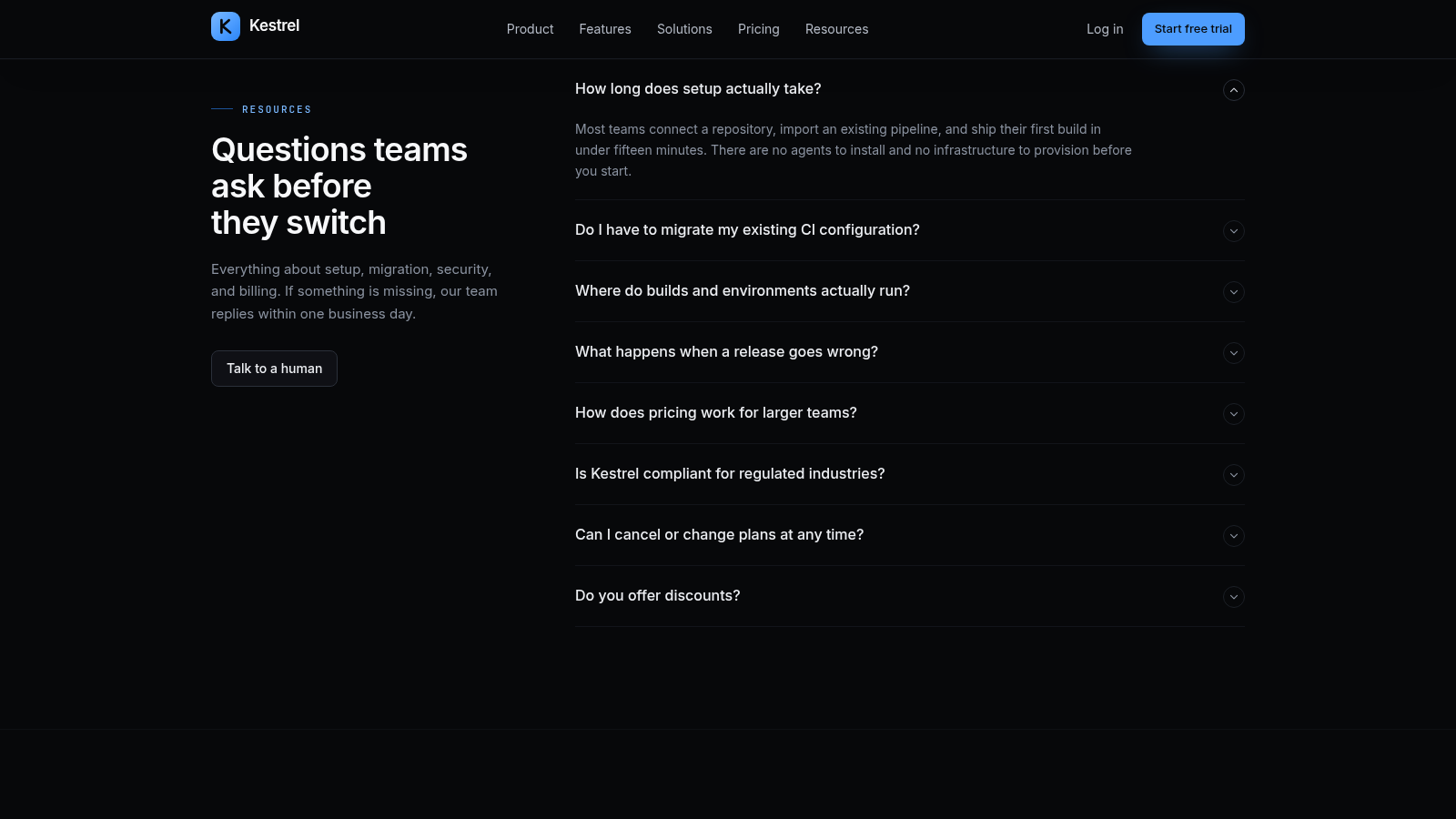Expand chevron for migrating CI configuration

pyautogui.click(x=1234, y=231)
